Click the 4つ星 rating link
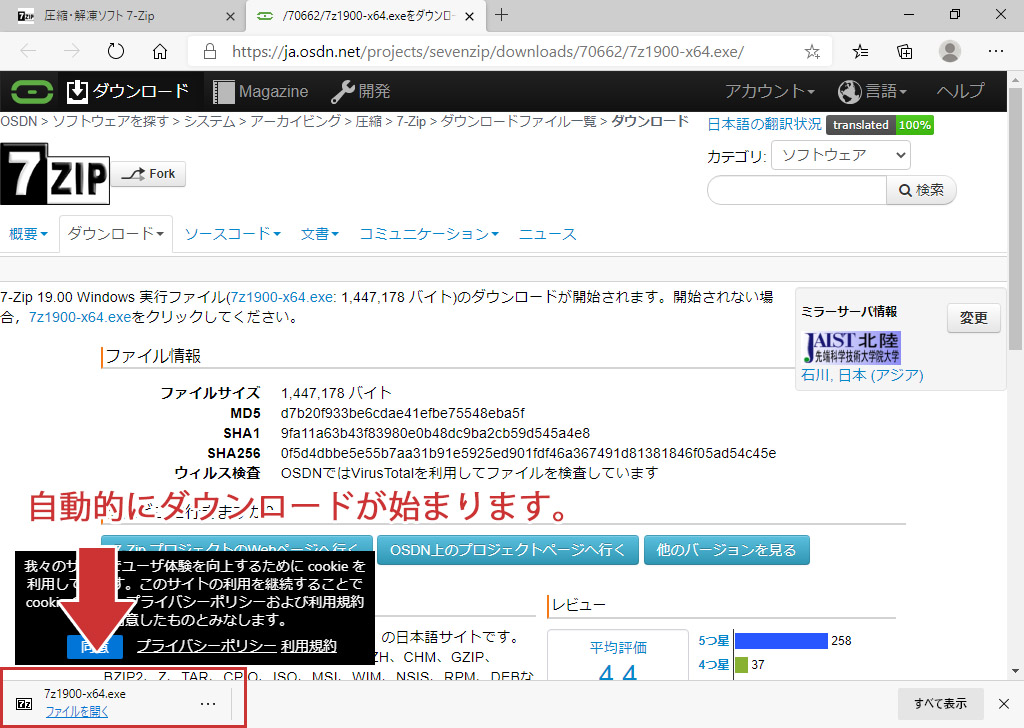Viewport: 1024px width, 728px height. 714,665
